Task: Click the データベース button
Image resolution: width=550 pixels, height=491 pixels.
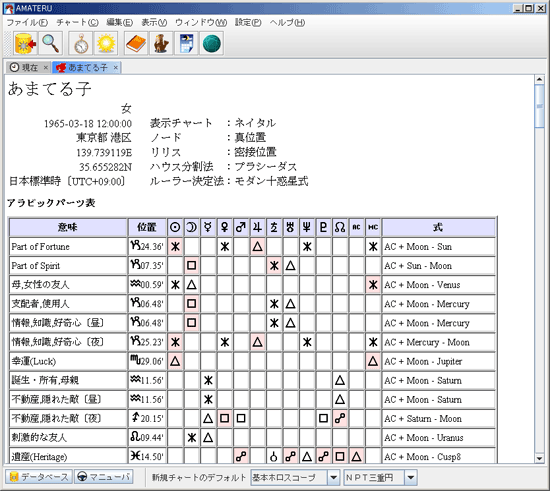Action: coord(39,477)
